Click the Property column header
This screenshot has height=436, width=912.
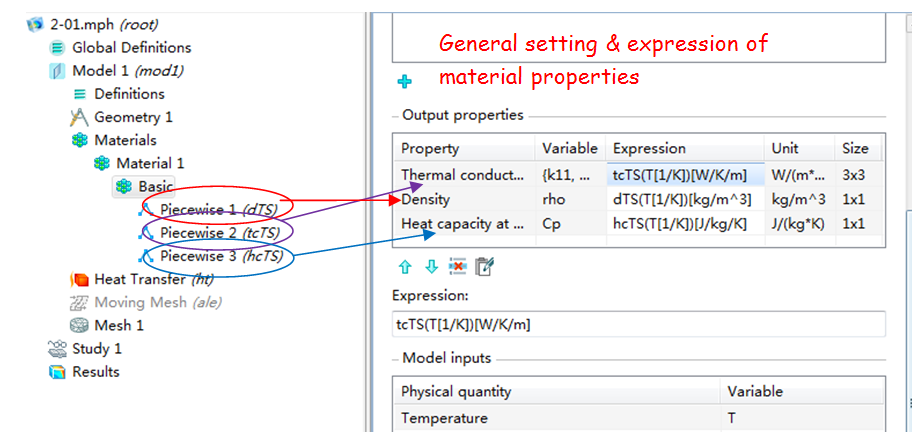tap(430, 148)
